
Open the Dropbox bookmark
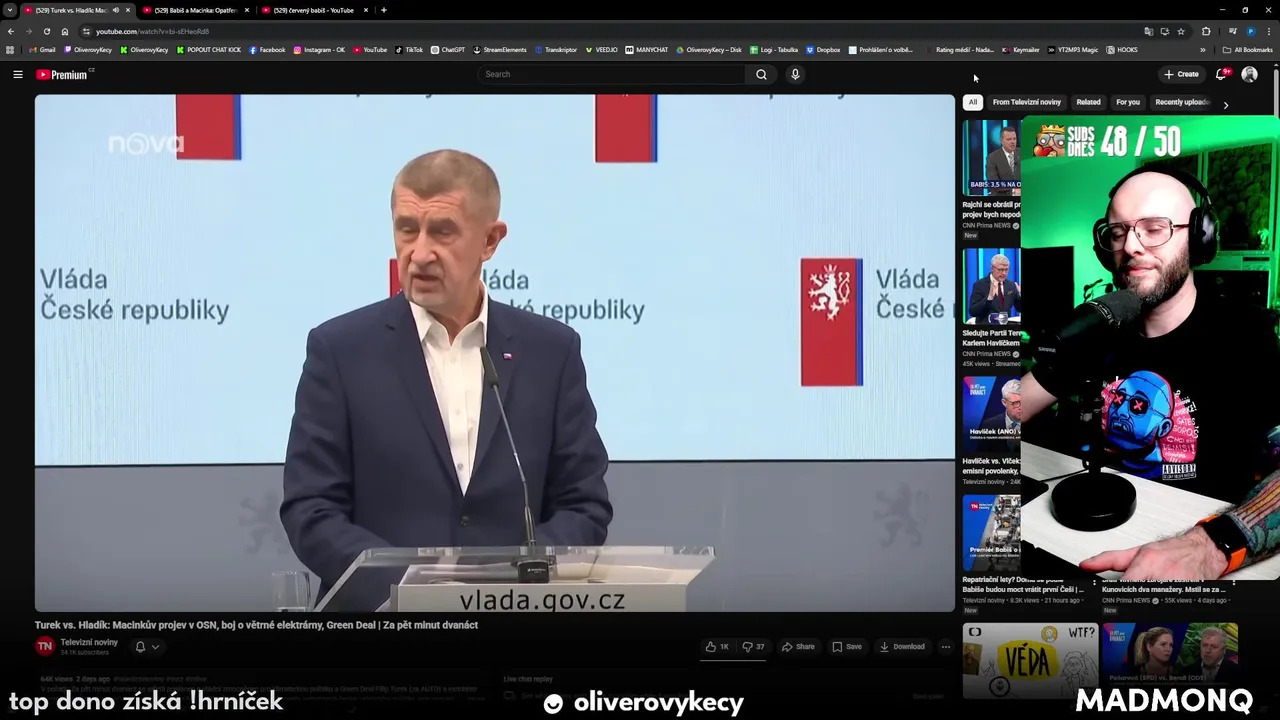pyautogui.click(x=823, y=49)
